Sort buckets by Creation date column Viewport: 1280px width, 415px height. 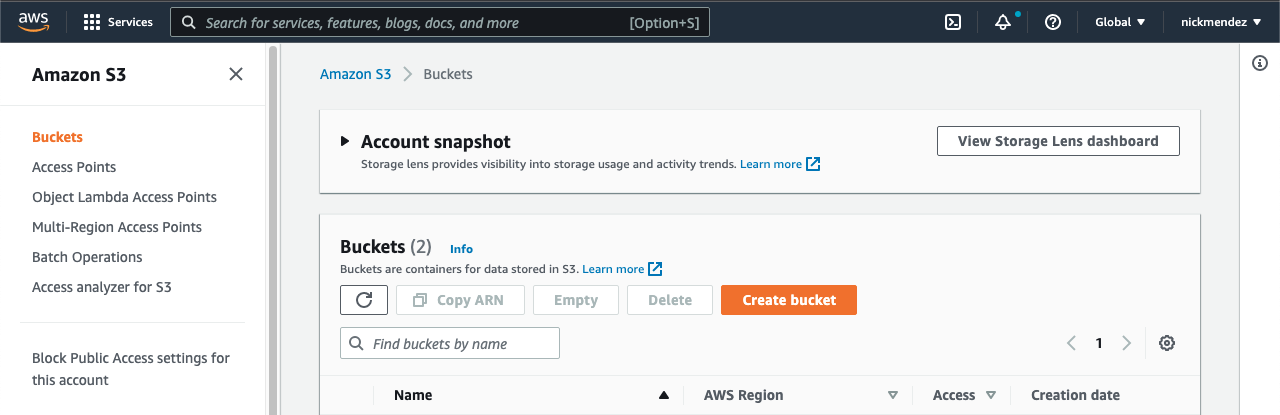(x=1075, y=395)
